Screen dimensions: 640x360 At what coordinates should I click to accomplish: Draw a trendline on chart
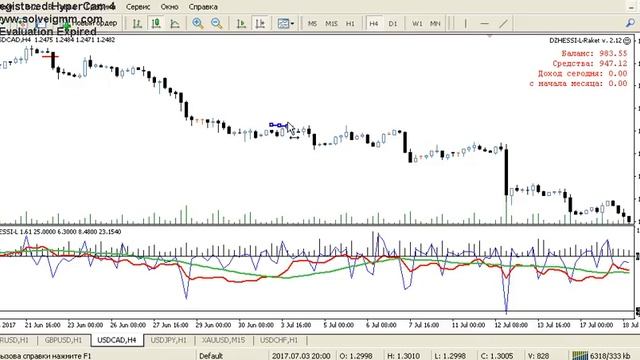pos(503,23)
